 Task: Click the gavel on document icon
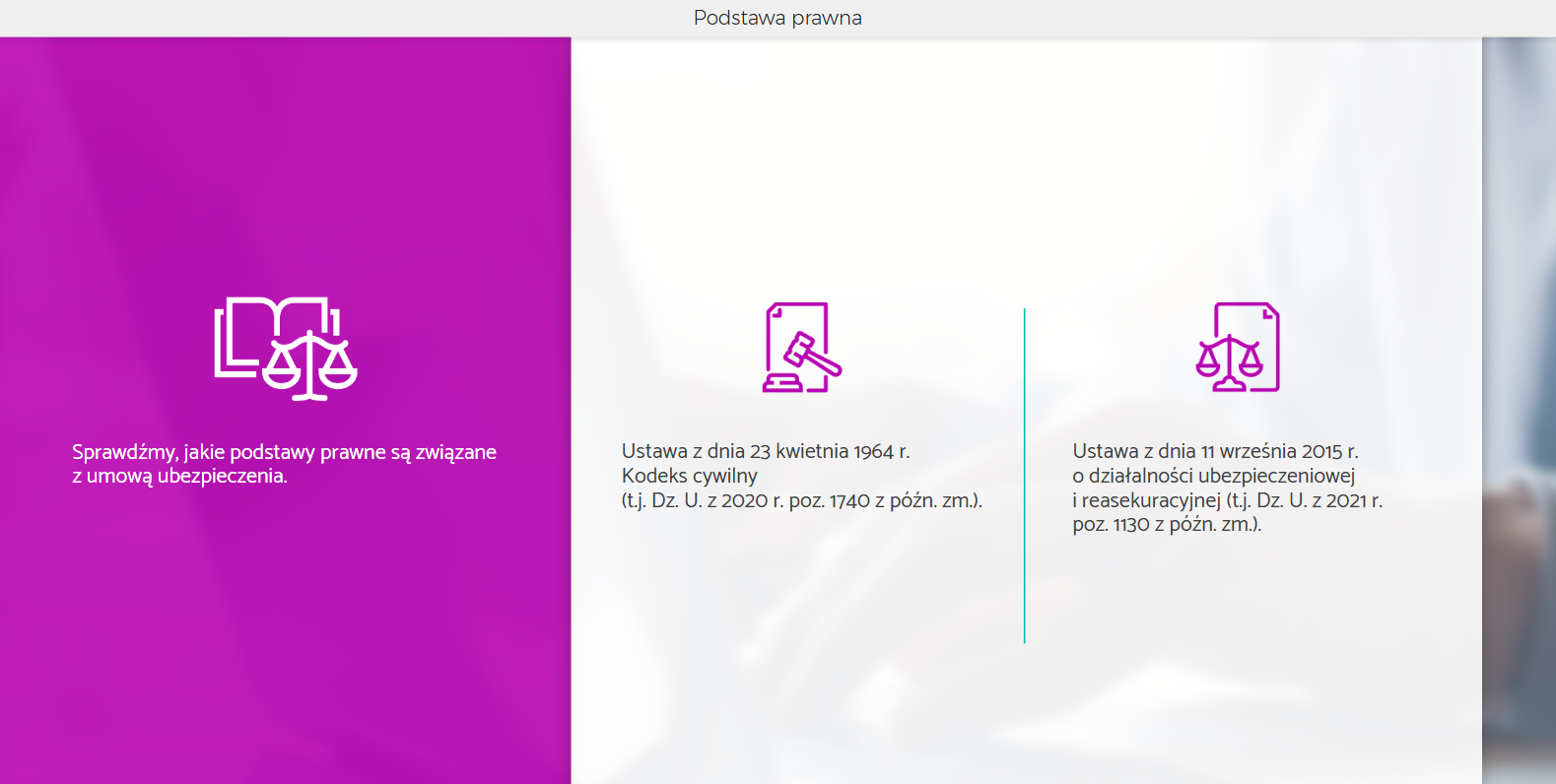(x=801, y=348)
